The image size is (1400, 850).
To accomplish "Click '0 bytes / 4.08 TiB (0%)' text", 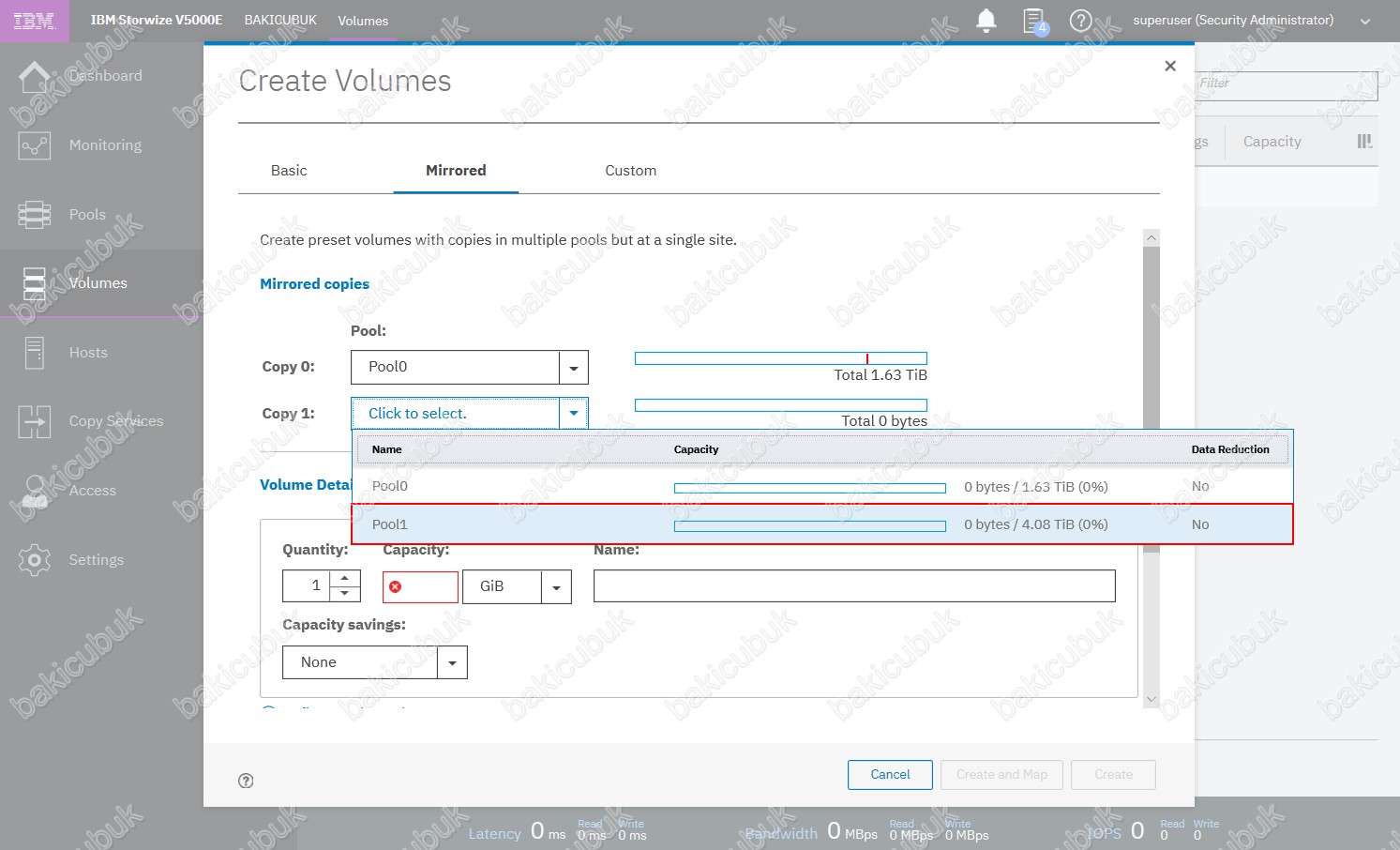I will (x=1036, y=524).
